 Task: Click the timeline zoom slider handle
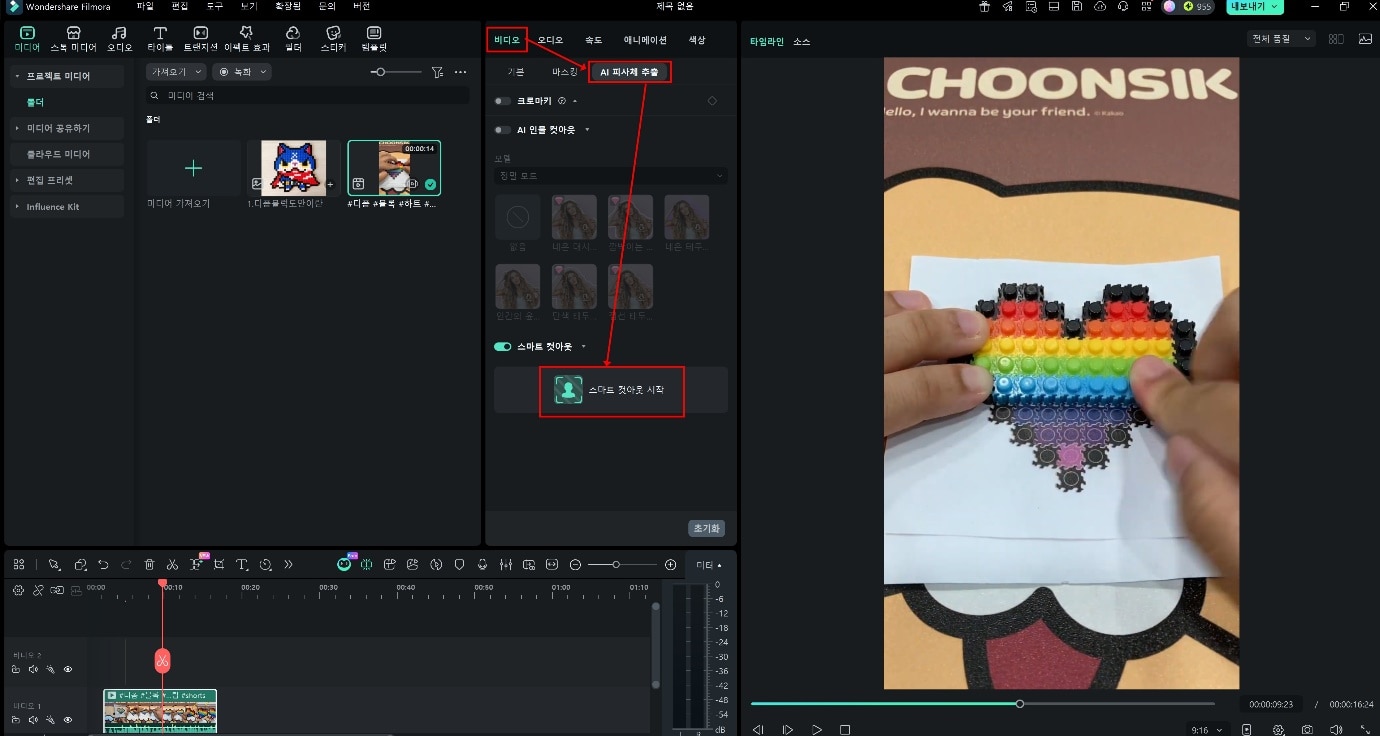coord(616,565)
